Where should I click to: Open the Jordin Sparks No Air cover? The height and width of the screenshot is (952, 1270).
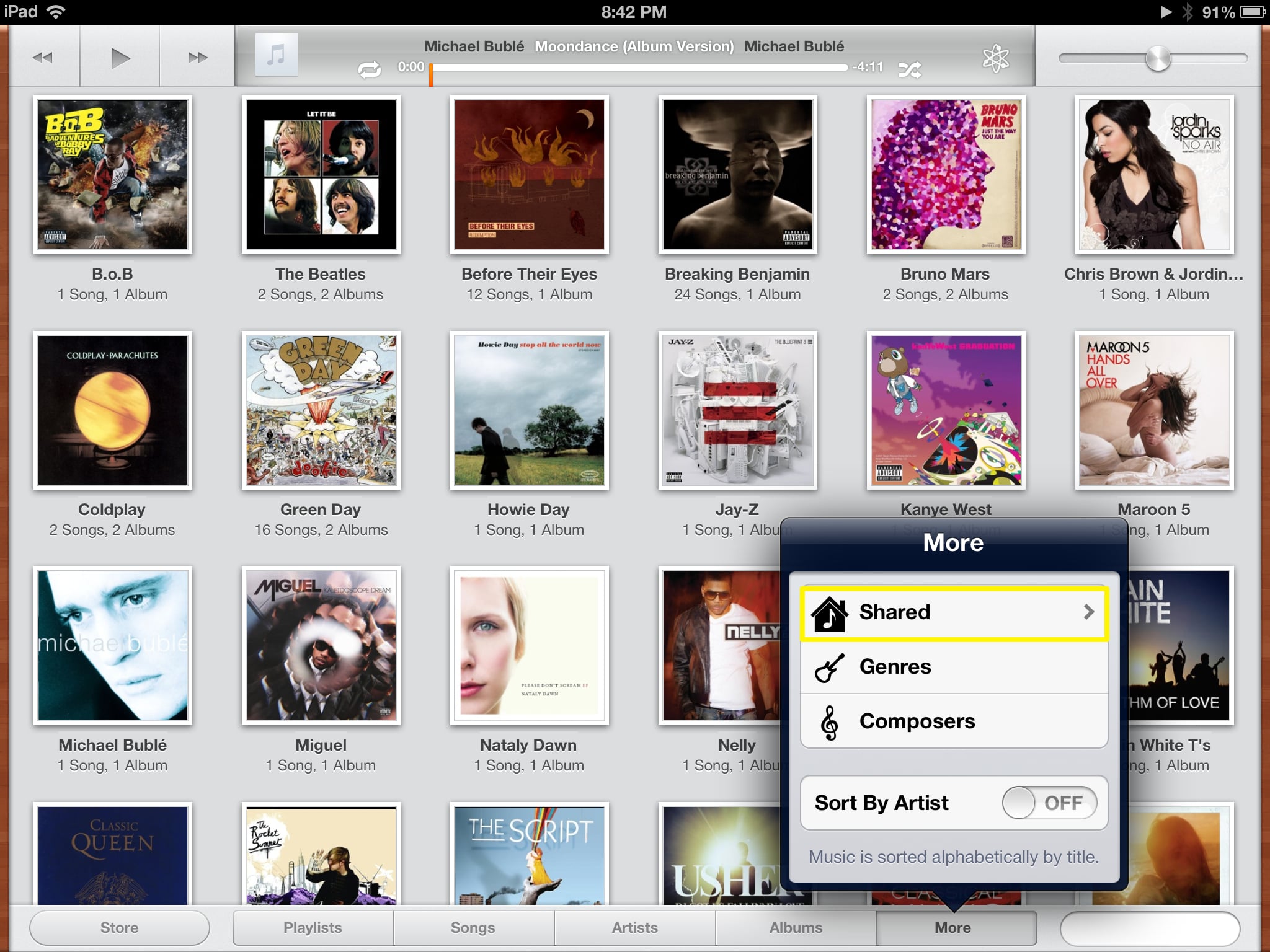[1155, 175]
